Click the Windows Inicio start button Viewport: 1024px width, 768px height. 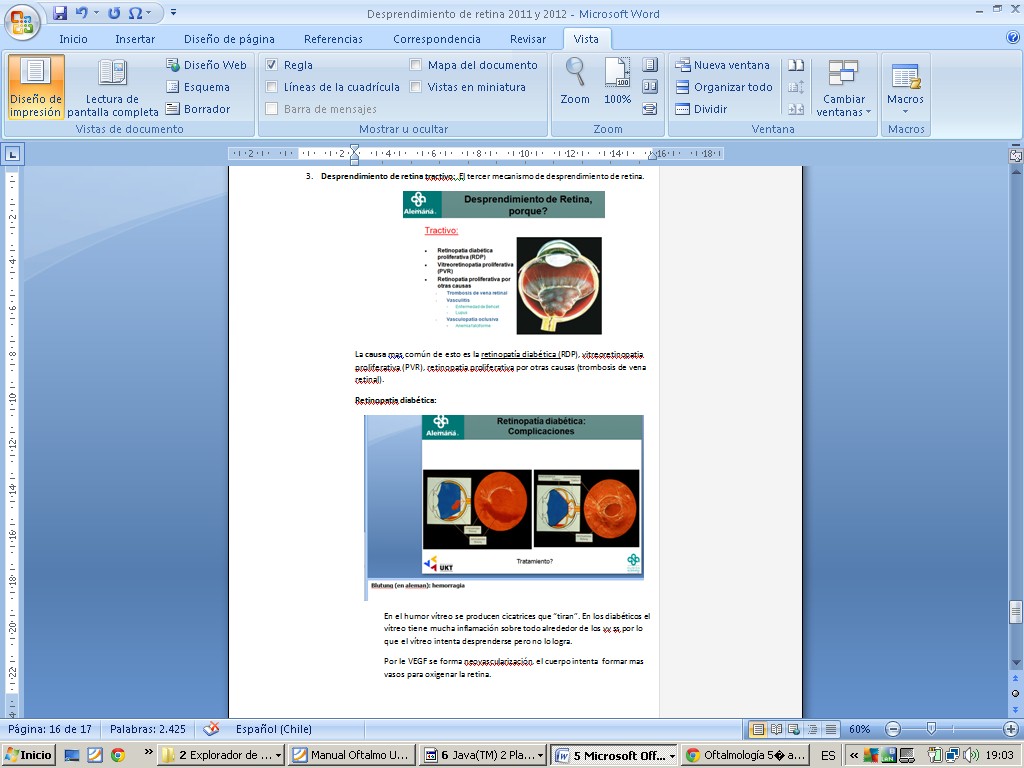pyautogui.click(x=29, y=755)
